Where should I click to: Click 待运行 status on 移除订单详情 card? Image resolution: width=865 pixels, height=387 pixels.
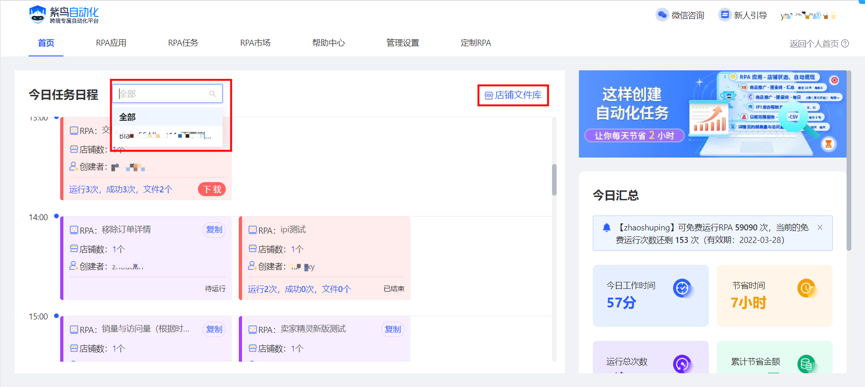[x=215, y=288]
